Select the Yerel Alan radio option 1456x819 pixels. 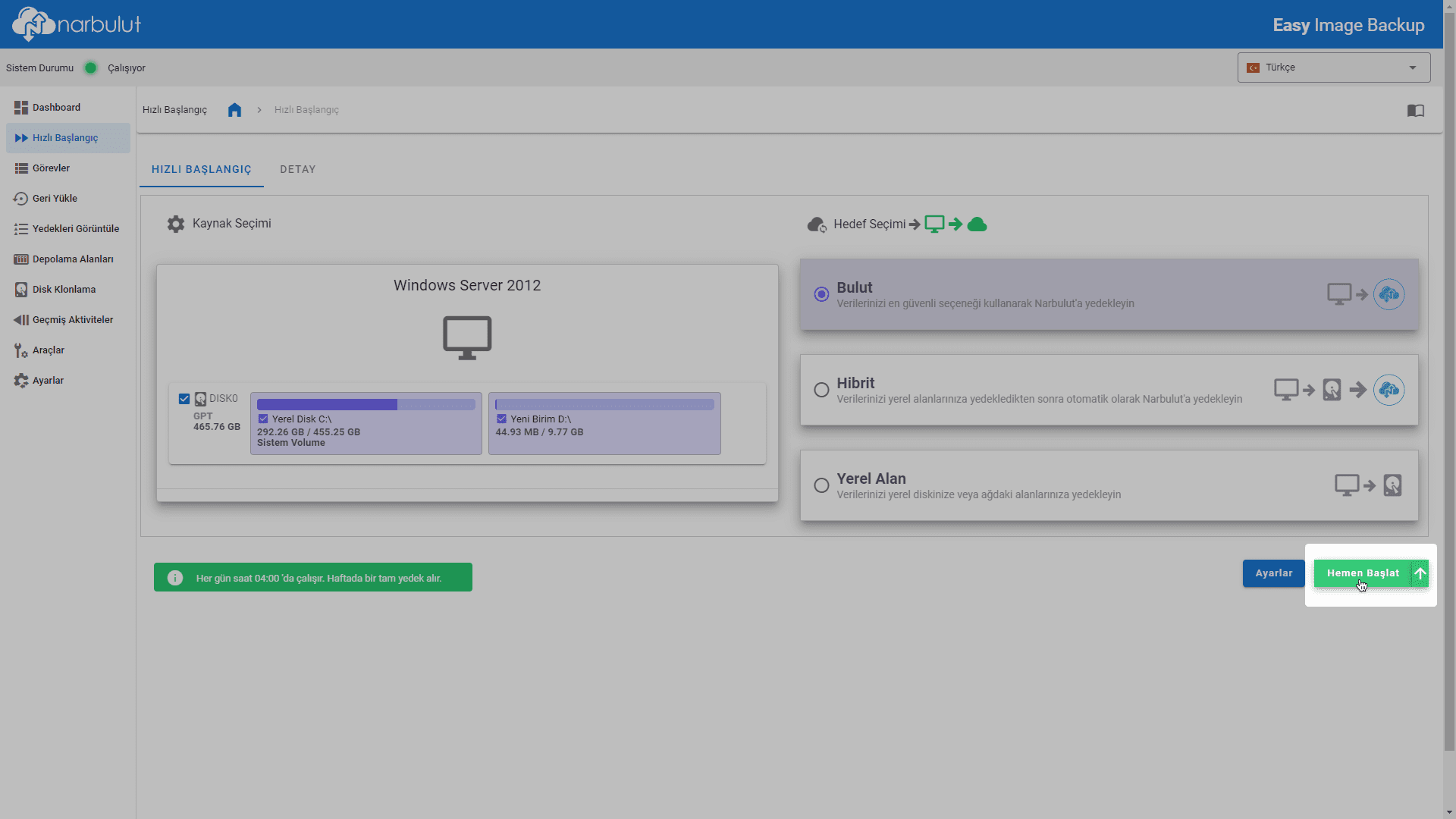coord(821,485)
